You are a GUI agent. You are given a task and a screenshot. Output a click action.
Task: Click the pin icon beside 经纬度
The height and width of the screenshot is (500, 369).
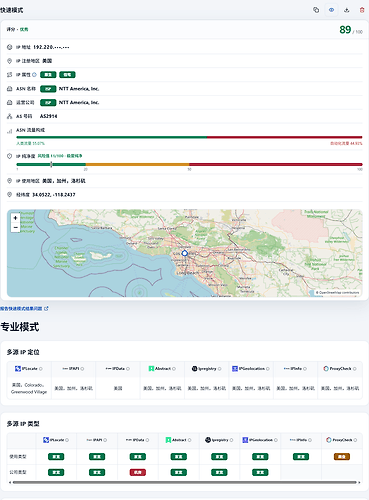9,194
